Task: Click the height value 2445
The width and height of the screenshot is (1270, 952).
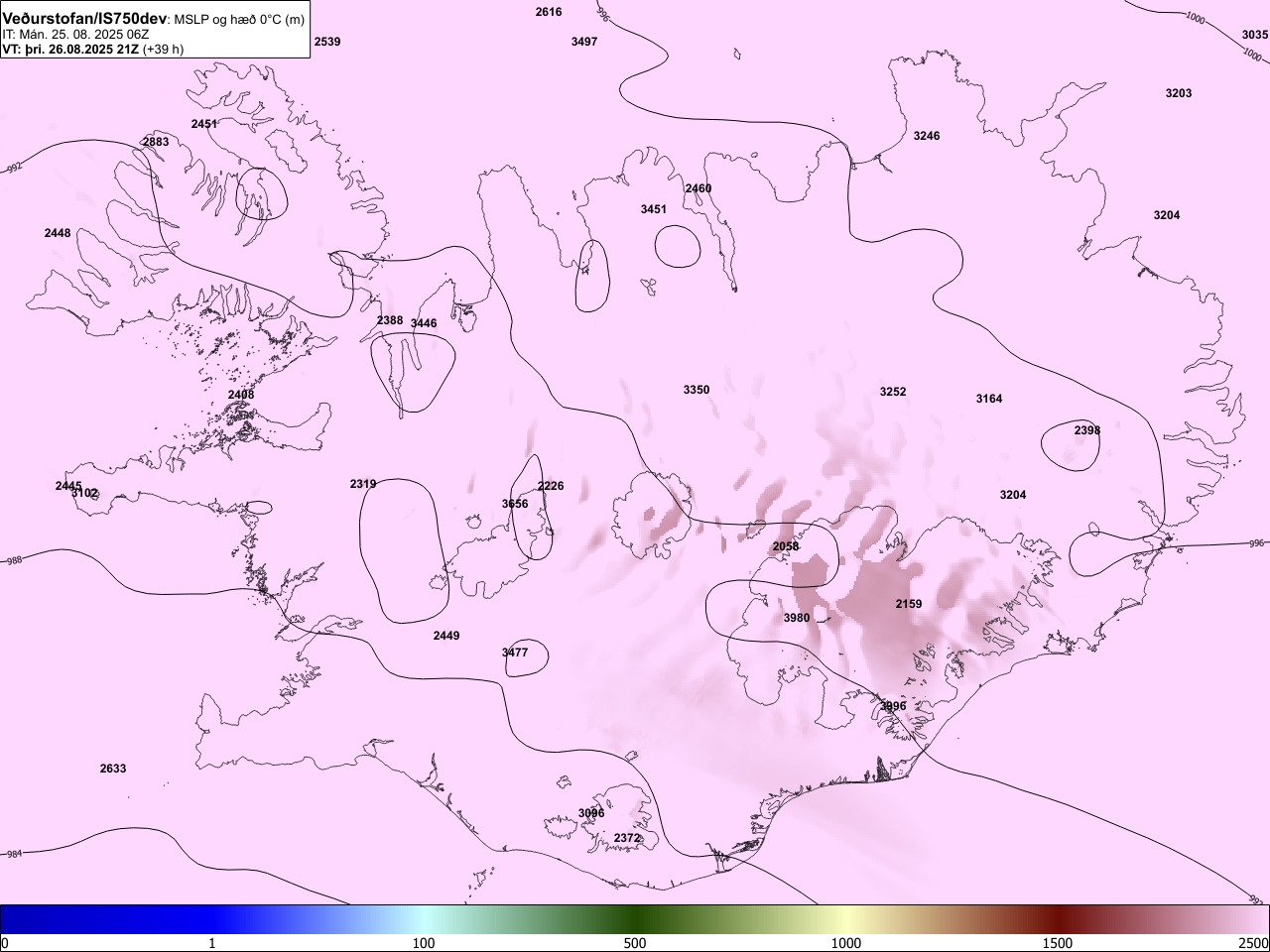Action: pyautogui.click(x=67, y=486)
